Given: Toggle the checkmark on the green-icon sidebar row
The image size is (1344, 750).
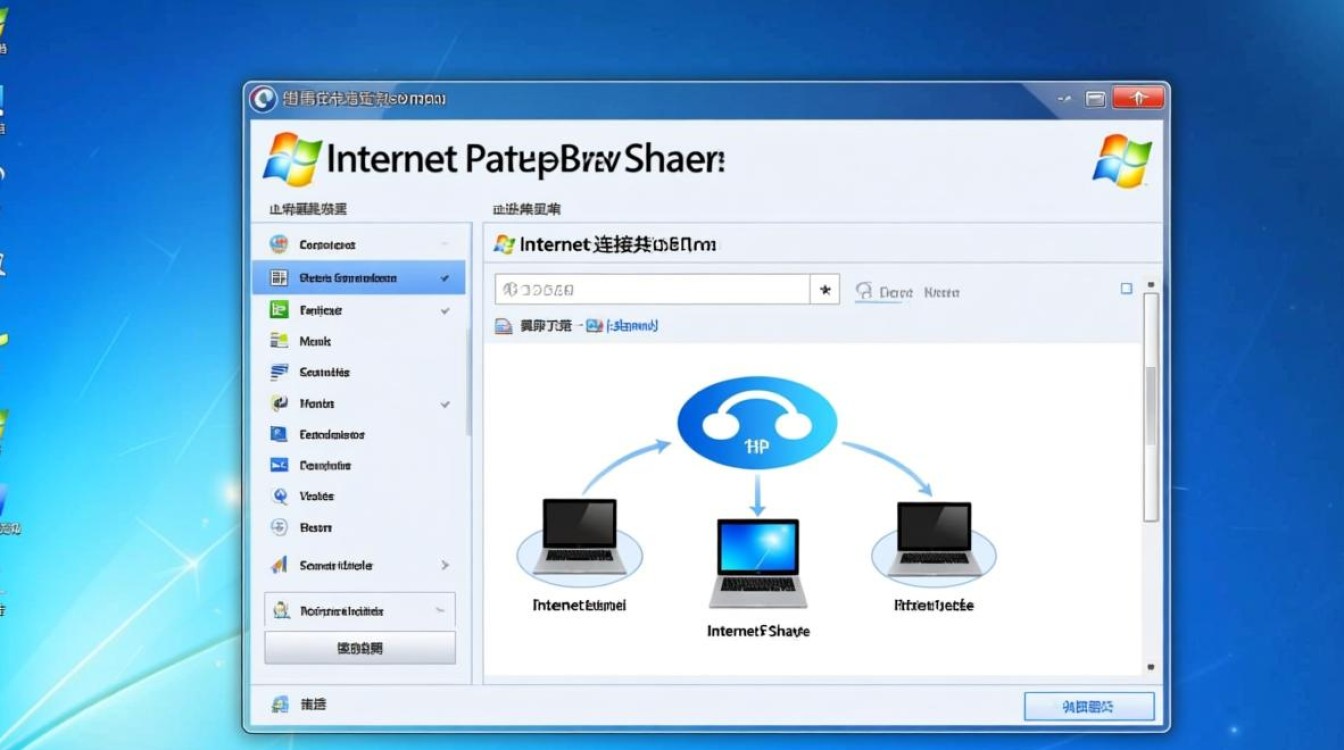Looking at the screenshot, I should [445, 311].
